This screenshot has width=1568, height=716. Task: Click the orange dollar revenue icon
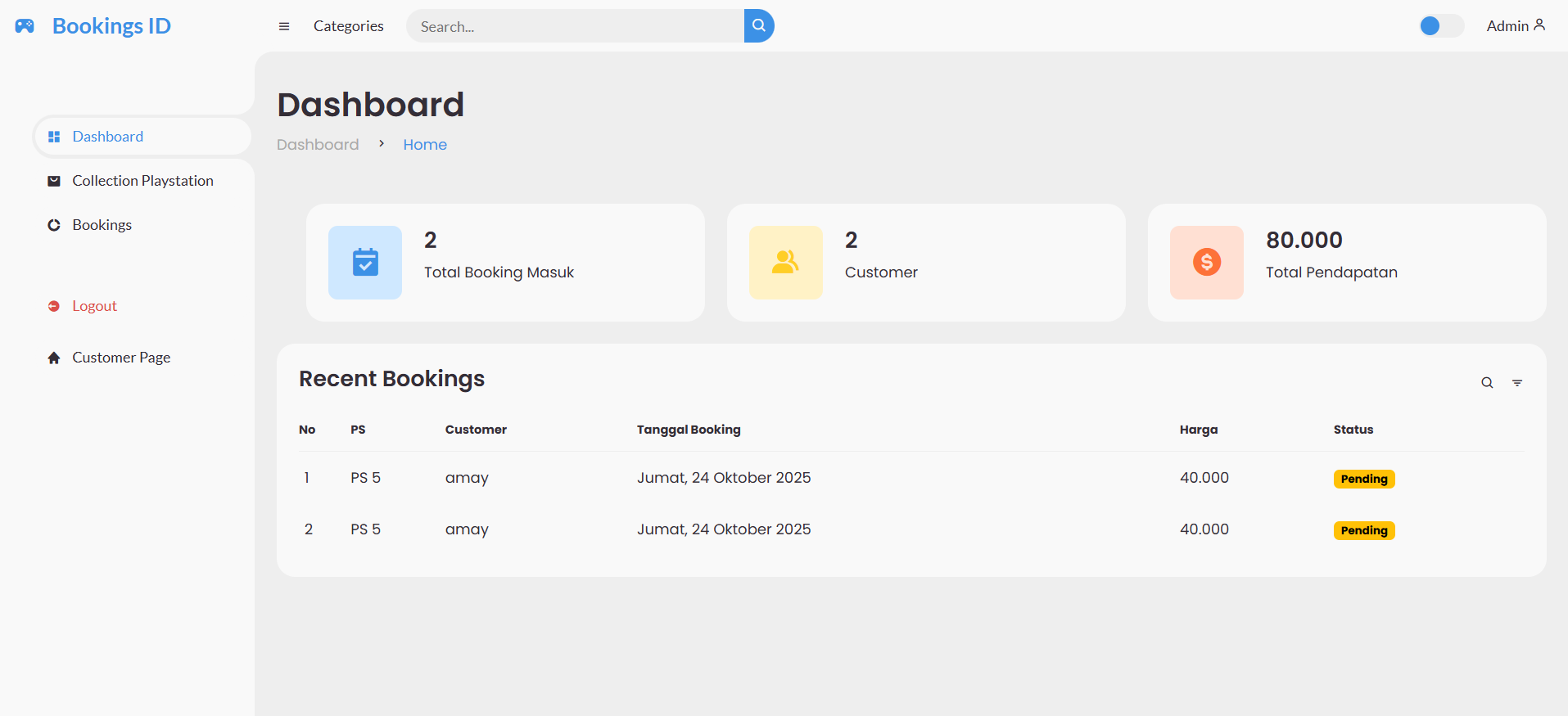[1206, 263]
